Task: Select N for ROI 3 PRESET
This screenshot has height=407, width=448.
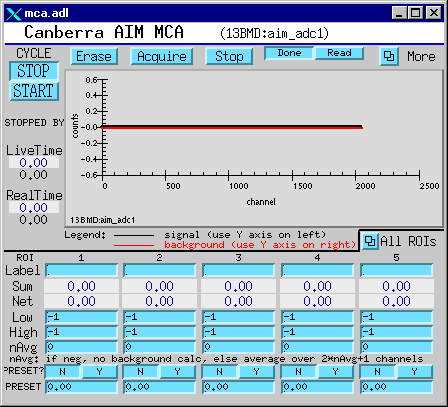Action: click(x=219, y=372)
